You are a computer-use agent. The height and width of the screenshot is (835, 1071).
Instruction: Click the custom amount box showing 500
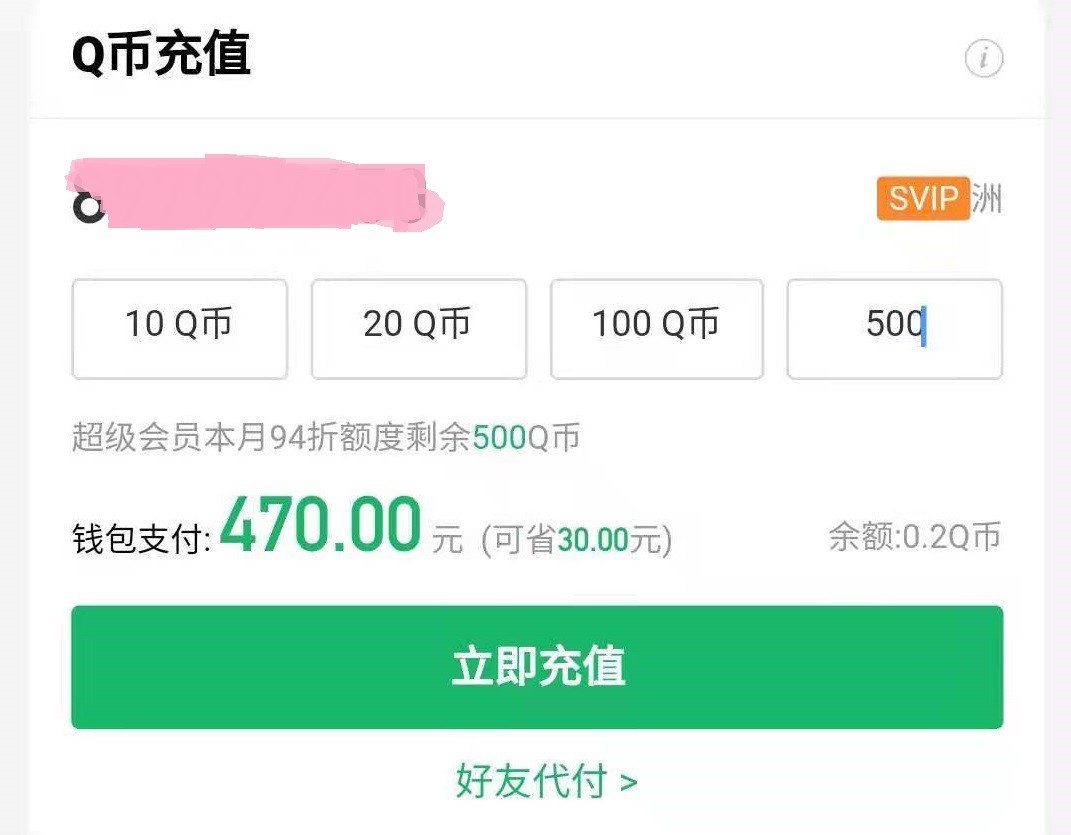(x=894, y=330)
